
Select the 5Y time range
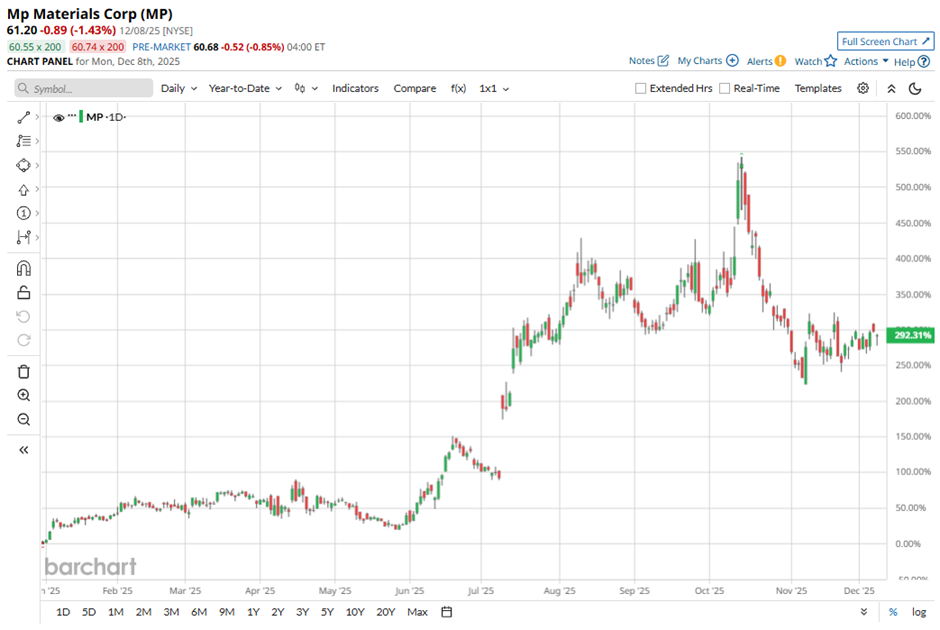pyautogui.click(x=327, y=612)
